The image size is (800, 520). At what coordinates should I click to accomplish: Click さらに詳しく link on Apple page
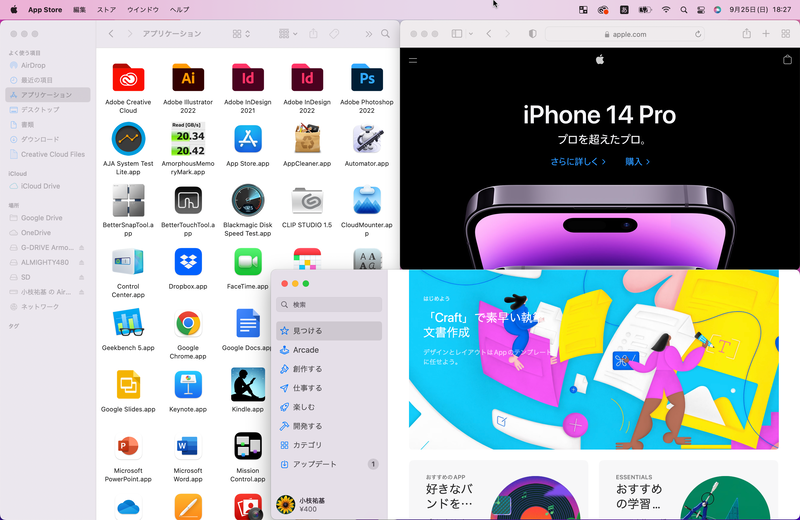(x=578, y=162)
